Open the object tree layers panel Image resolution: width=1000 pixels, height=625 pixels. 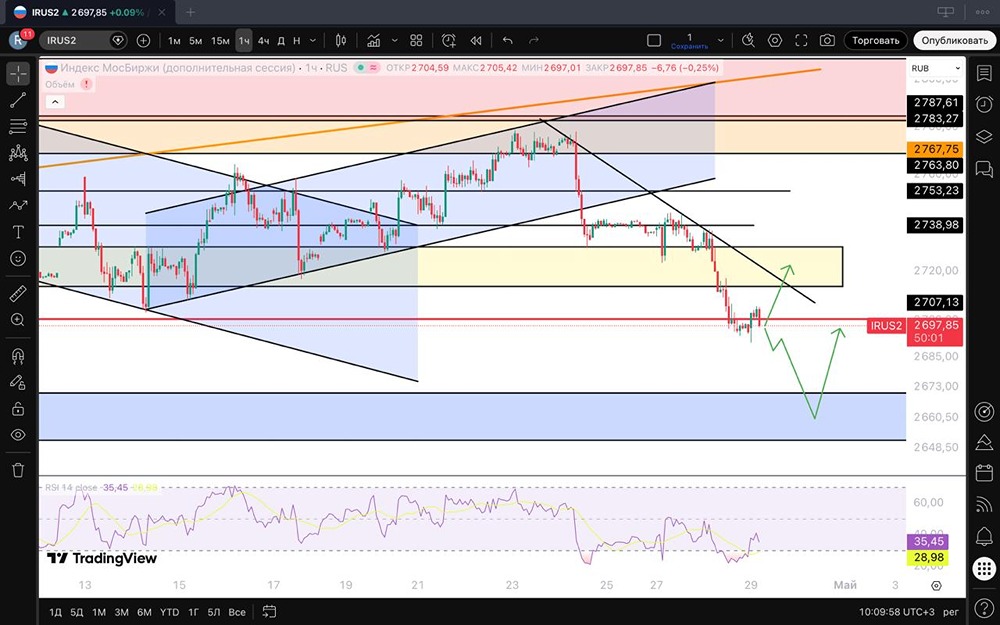point(984,136)
